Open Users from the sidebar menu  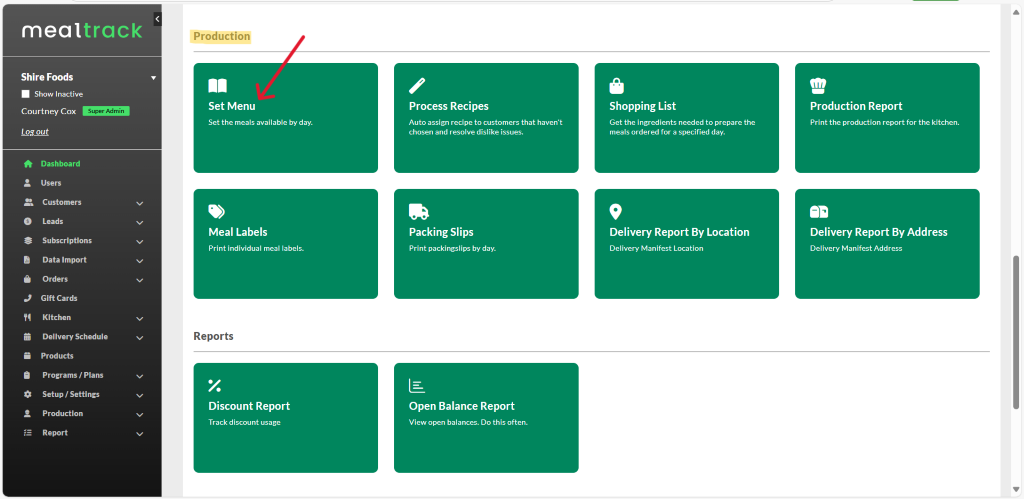(51, 183)
